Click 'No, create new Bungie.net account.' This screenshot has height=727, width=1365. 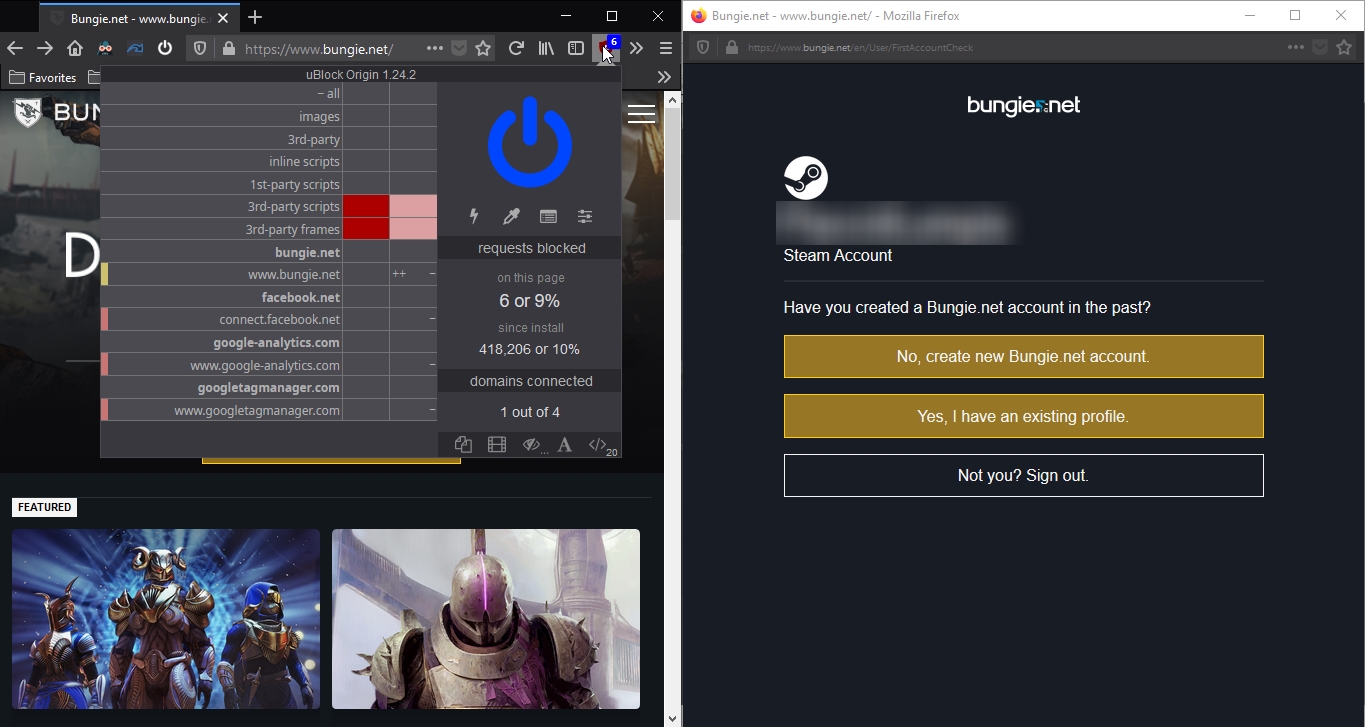click(1023, 356)
